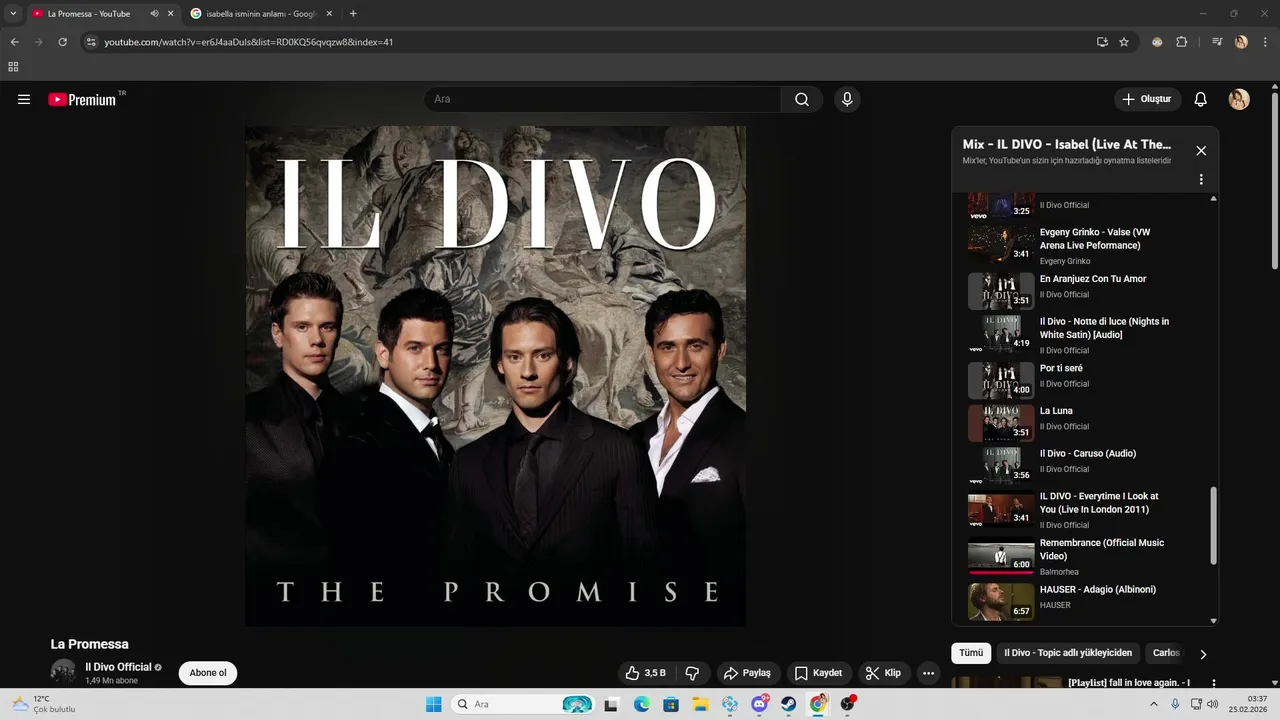The width and height of the screenshot is (1280, 720).
Task: Open the Mix playlist three-dot options
Action: point(1201,179)
